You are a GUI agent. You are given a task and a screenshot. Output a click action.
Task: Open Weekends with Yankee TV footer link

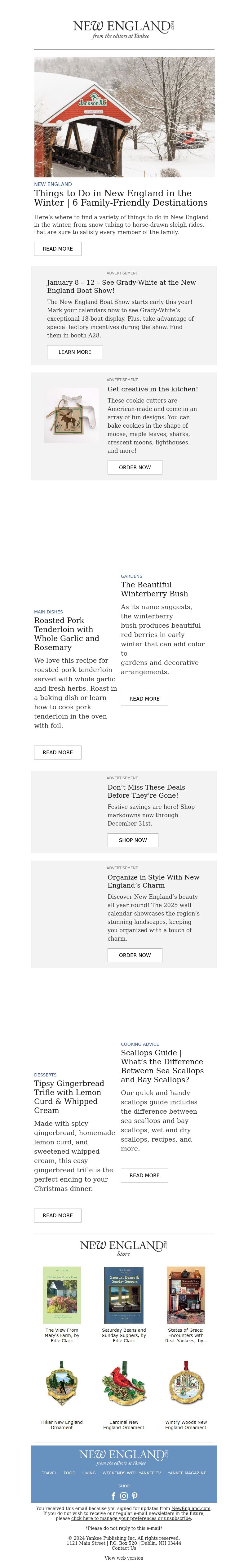(132, 1472)
